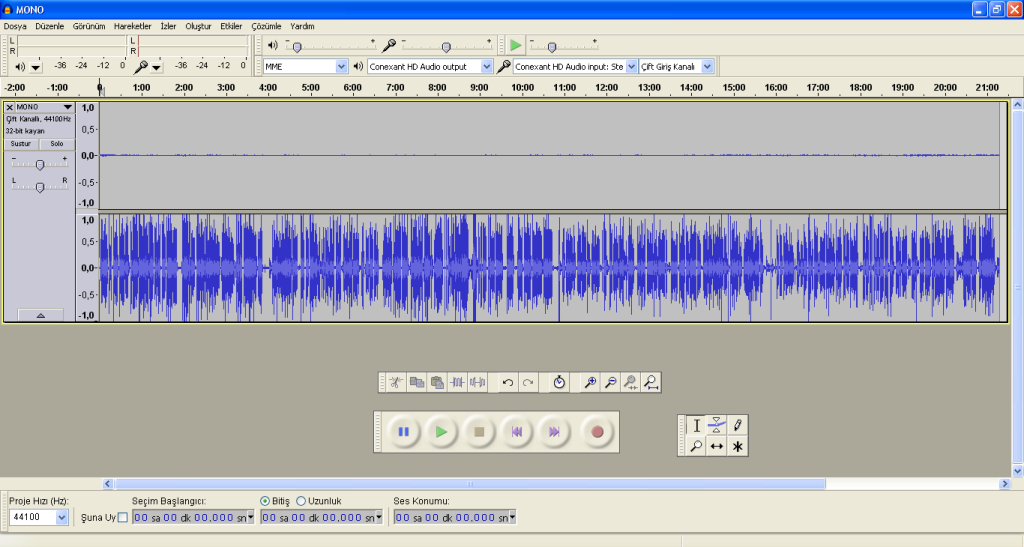Image resolution: width=1024 pixels, height=547 pixels.
Task: Open the Görünüm menu
Action: (x=89, y=26)
